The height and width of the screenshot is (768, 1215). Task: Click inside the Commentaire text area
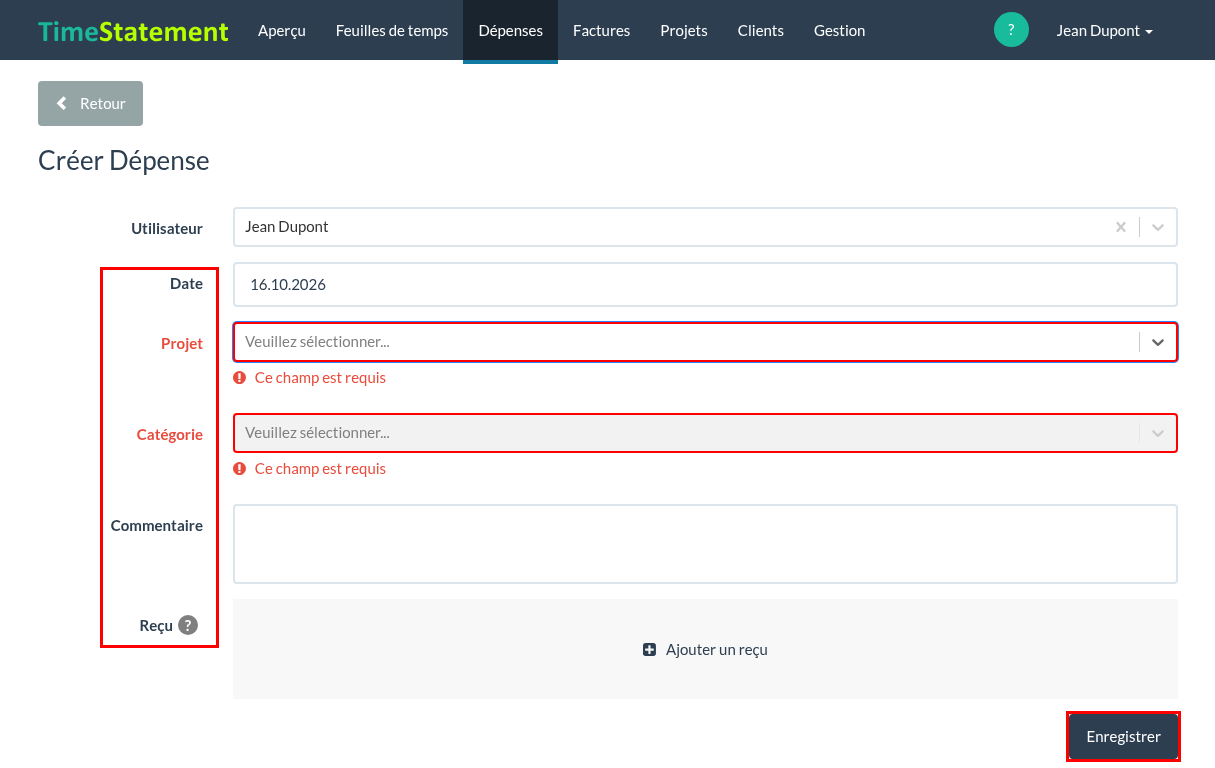705,544
